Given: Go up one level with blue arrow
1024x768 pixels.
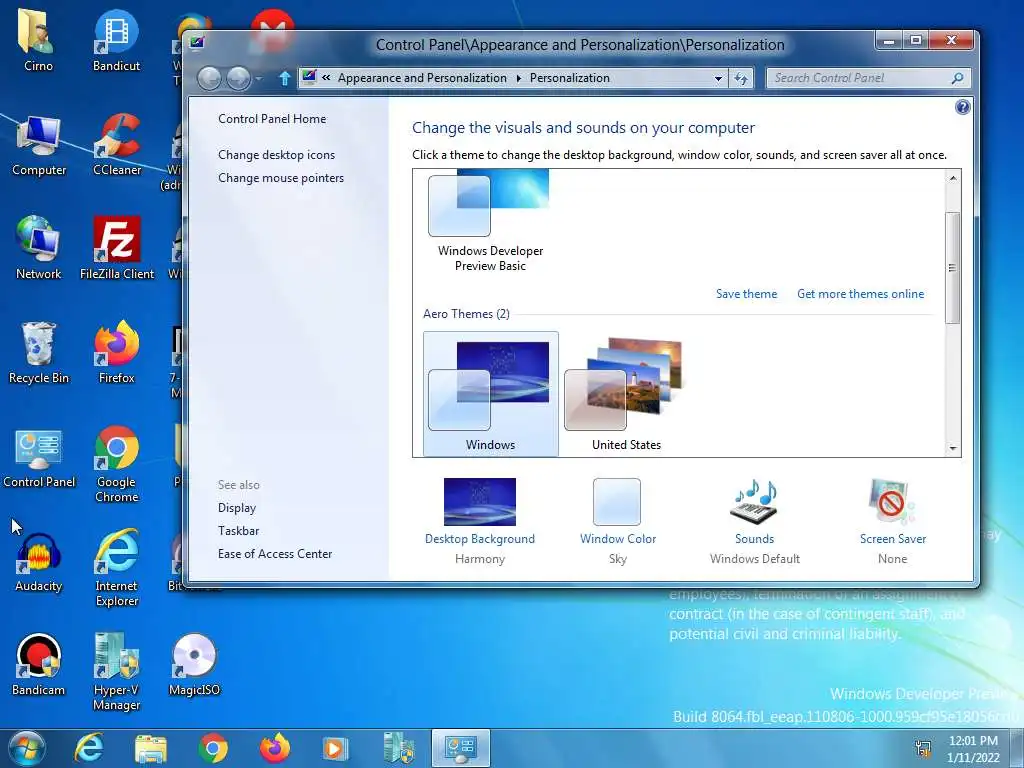Looking at the screenshot, I should point(284,79).
